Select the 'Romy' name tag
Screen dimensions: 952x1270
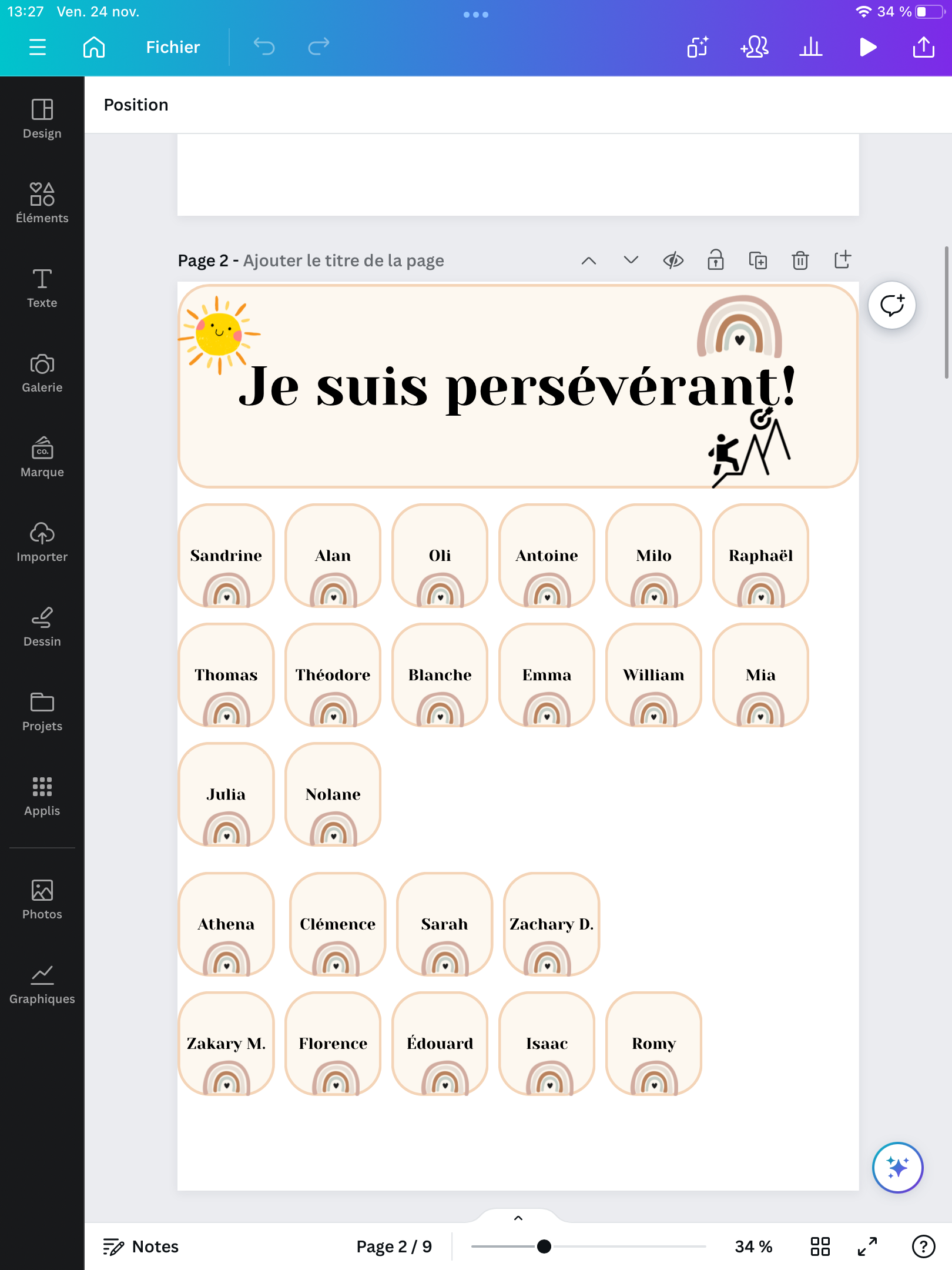click(654, 1044)
